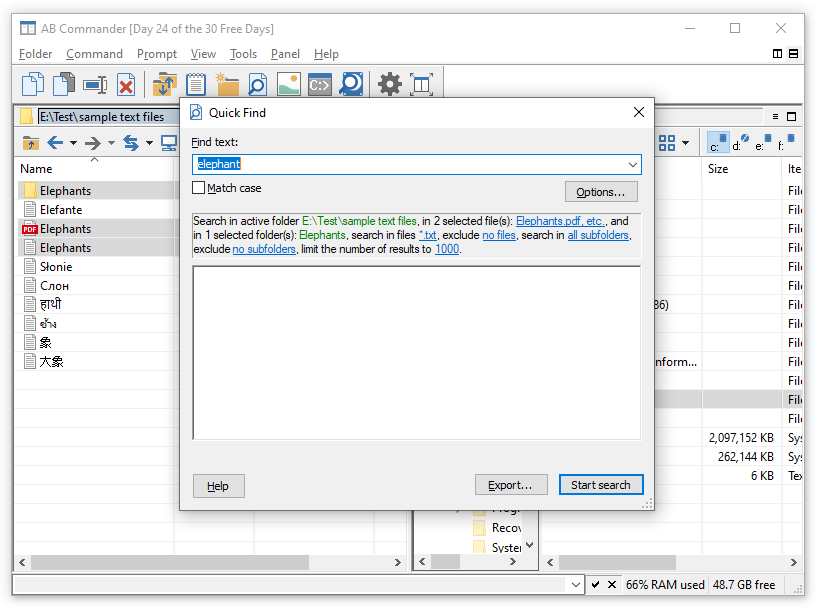This screenshot has width=820, height=611.
Task: Click the Start search button
Action: (601, 485)
